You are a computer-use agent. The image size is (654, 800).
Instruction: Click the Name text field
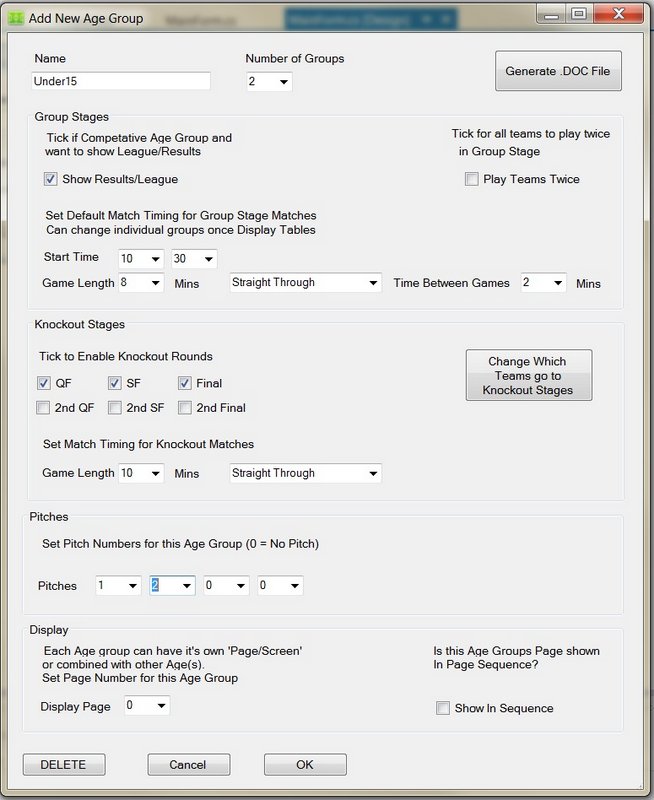pos(122,81)
